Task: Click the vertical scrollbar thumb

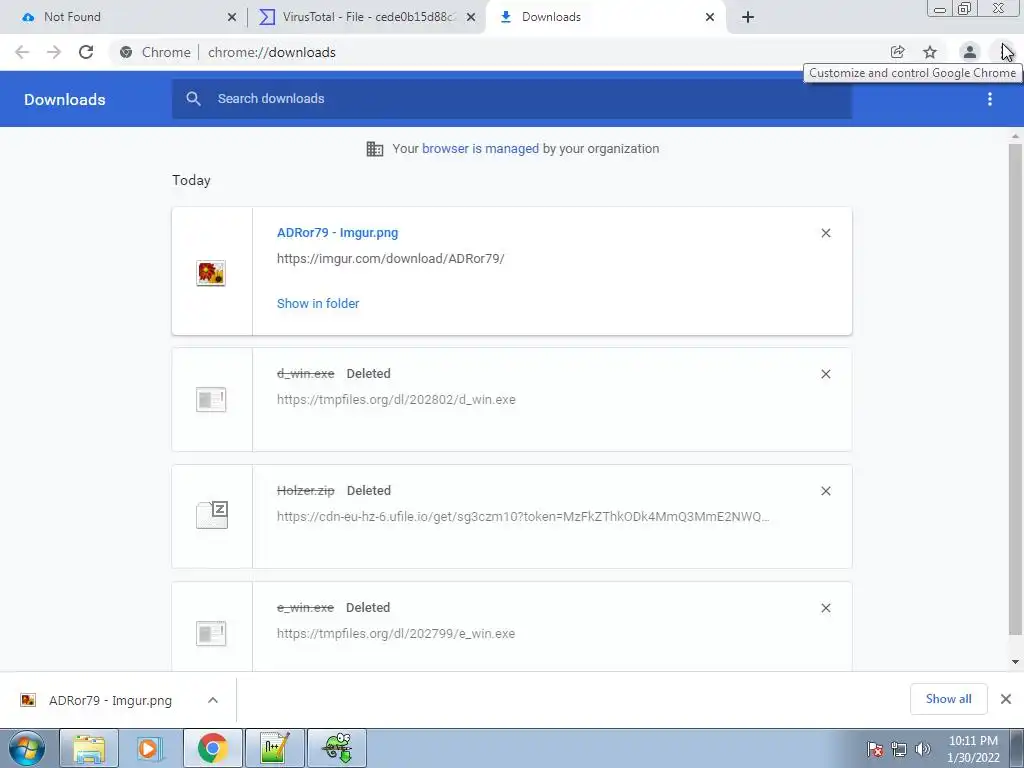Action: pos(1015,389)
